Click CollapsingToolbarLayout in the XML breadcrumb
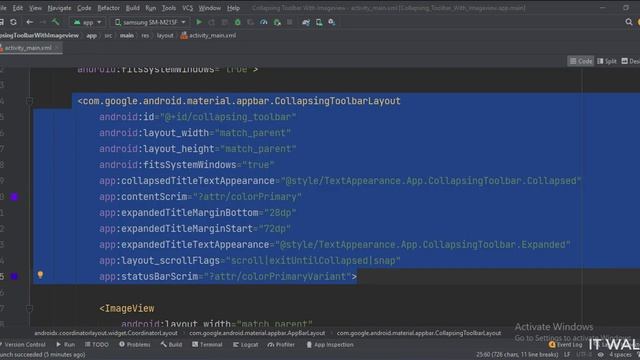The width and height of the screenshot is (640, 360). coord(419,333)
